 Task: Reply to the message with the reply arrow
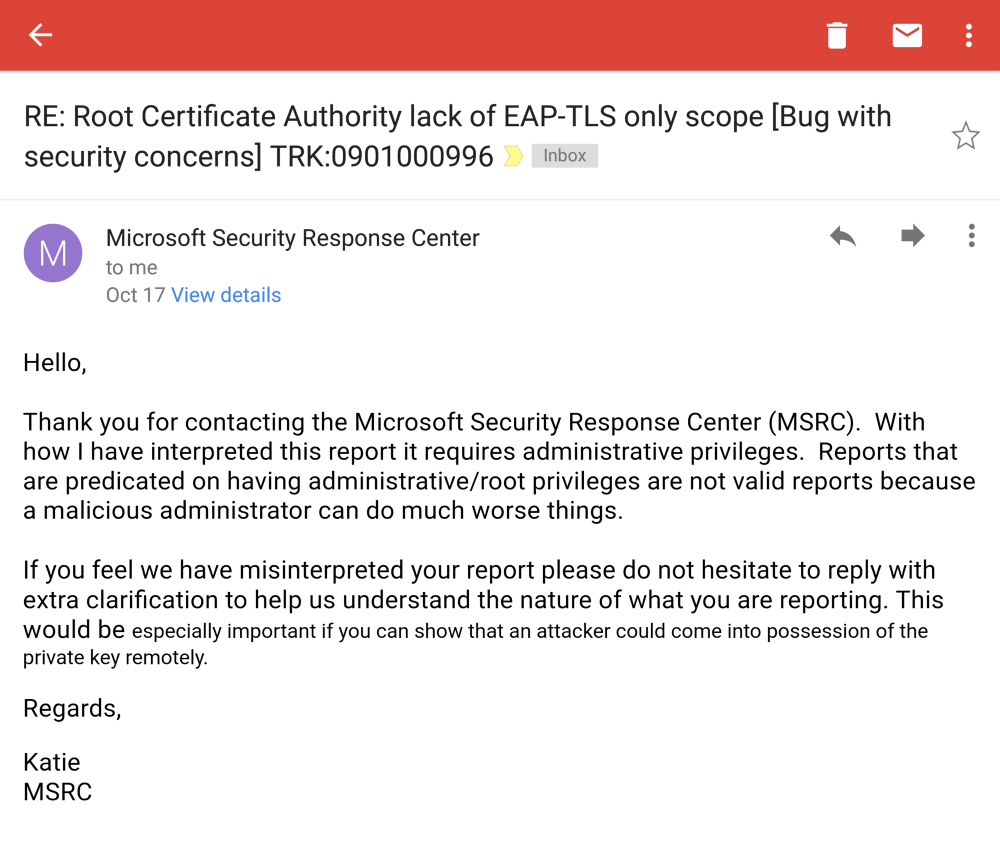pos(843,236)
